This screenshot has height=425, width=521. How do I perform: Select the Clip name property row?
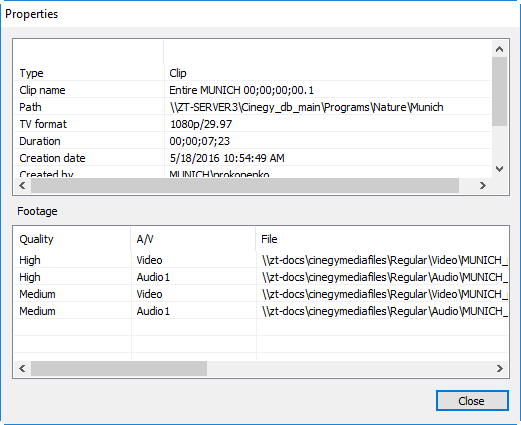(x=253, y=90)
